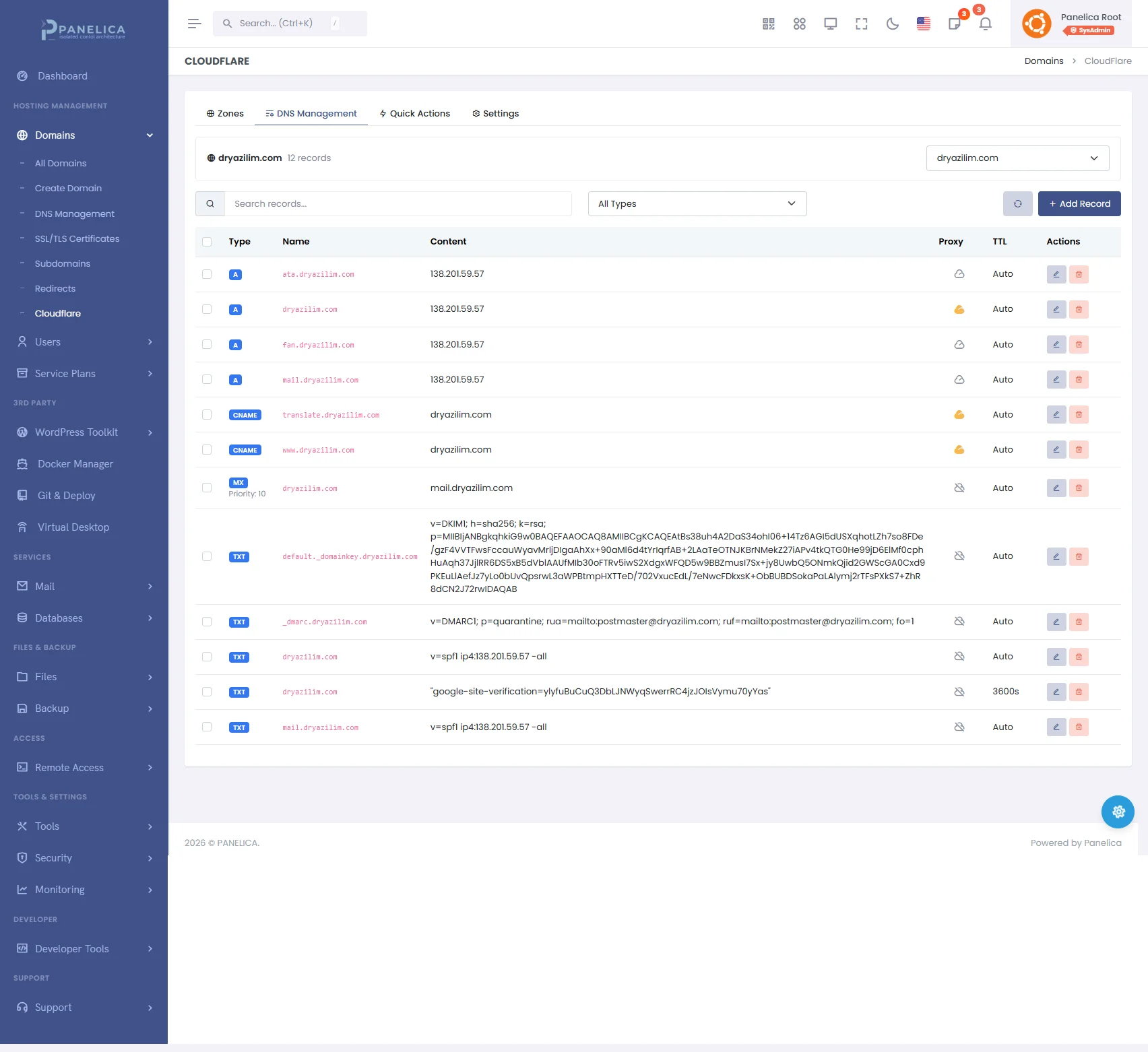Delete the _dmarc.dryazilim.com TXT record
Viewport: 1148px width, 1052px height.
[x=1079, y=622]
